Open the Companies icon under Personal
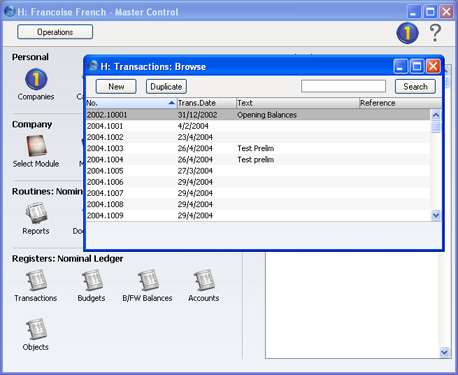Image resolution: width=458 pixels, height=375 pixels. 36,79
